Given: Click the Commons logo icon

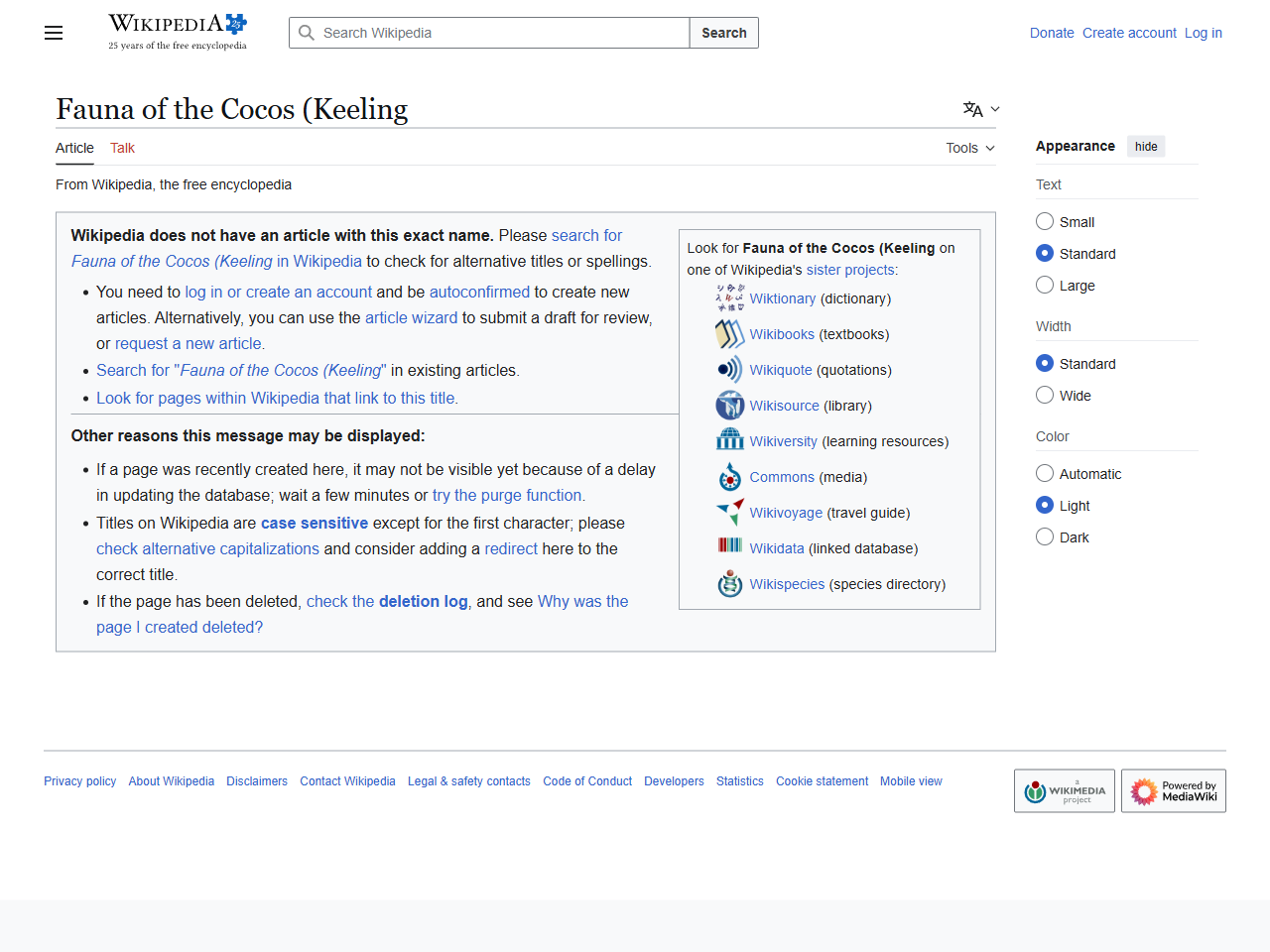Looking at the screenshot, I should click(730, 477).
